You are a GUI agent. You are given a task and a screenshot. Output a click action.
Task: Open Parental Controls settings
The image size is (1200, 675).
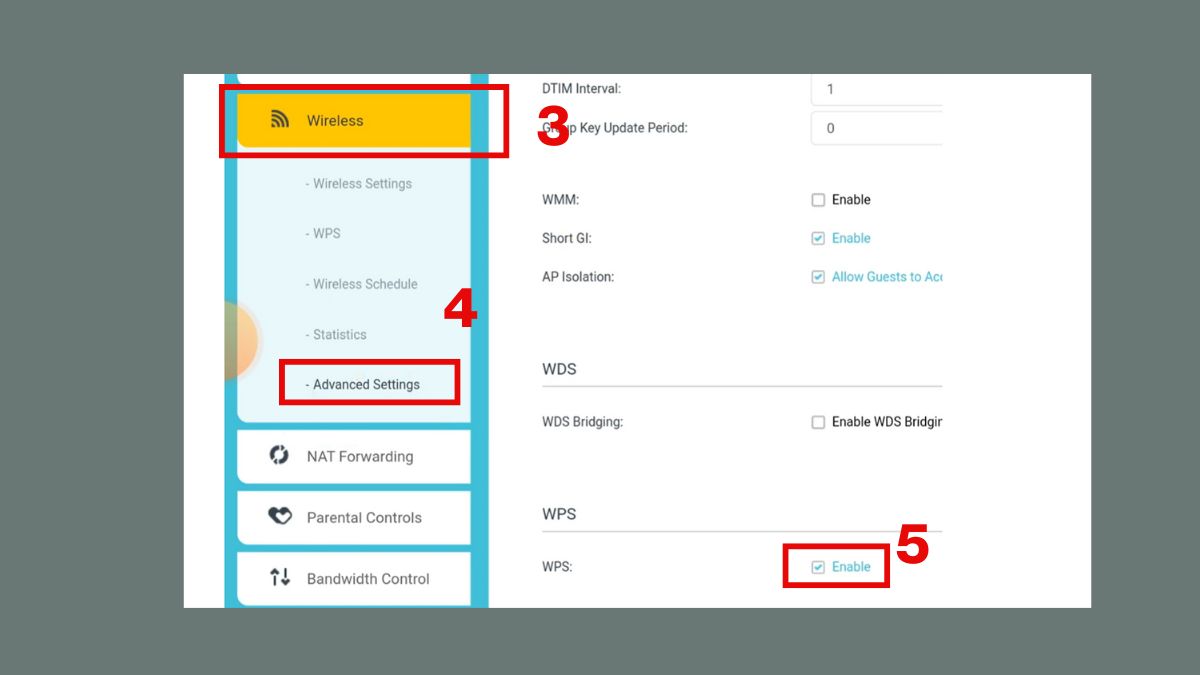point(364,517)
